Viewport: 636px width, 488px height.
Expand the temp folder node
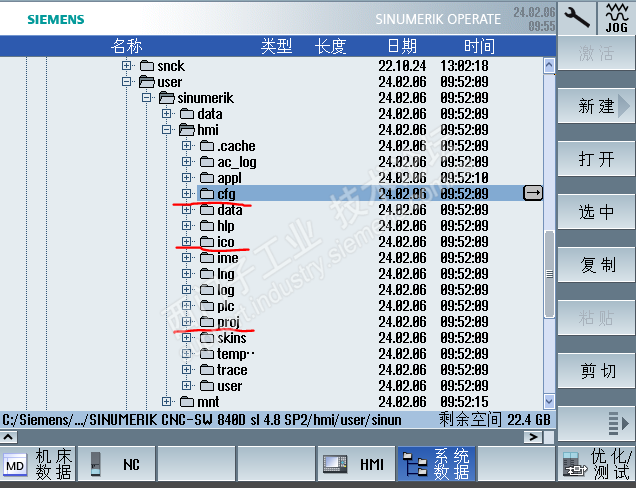click(187, 354)
